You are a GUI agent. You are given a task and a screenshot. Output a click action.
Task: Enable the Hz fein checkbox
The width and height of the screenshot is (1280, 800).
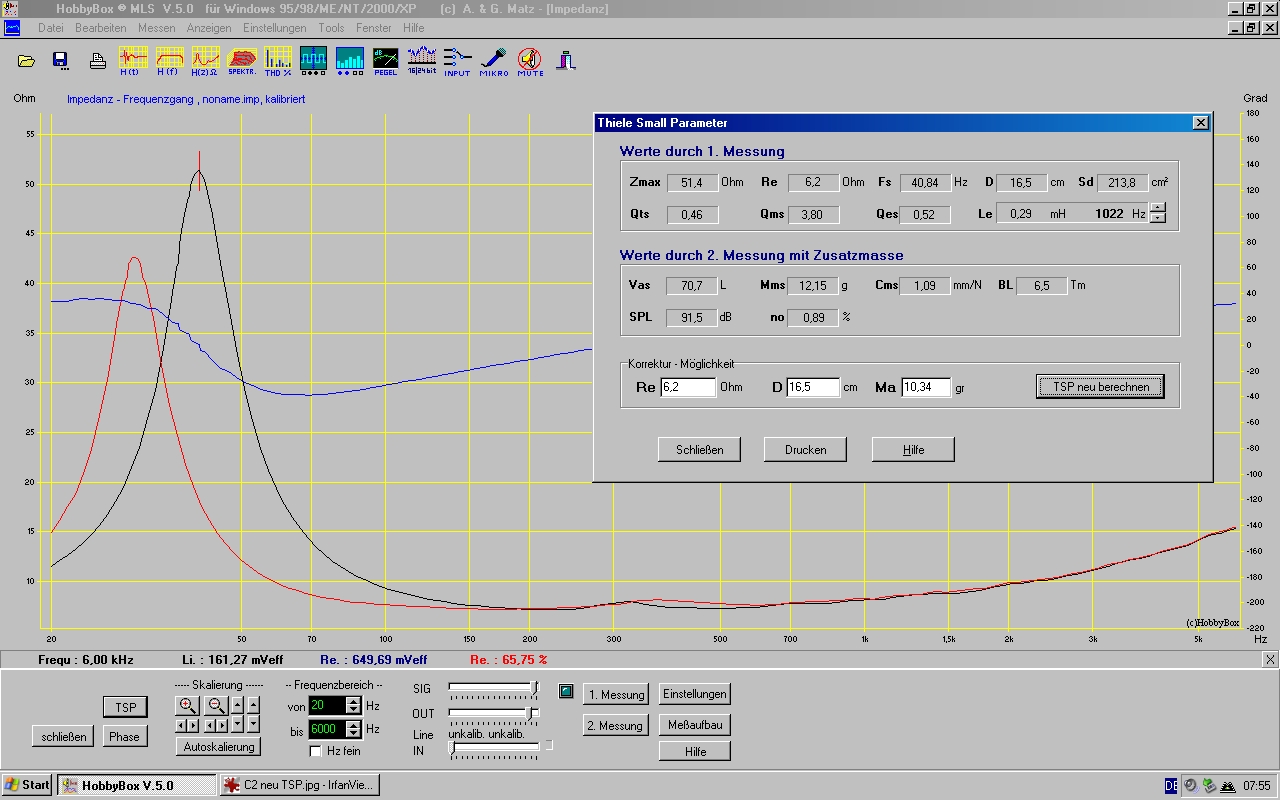coord(316,751)
